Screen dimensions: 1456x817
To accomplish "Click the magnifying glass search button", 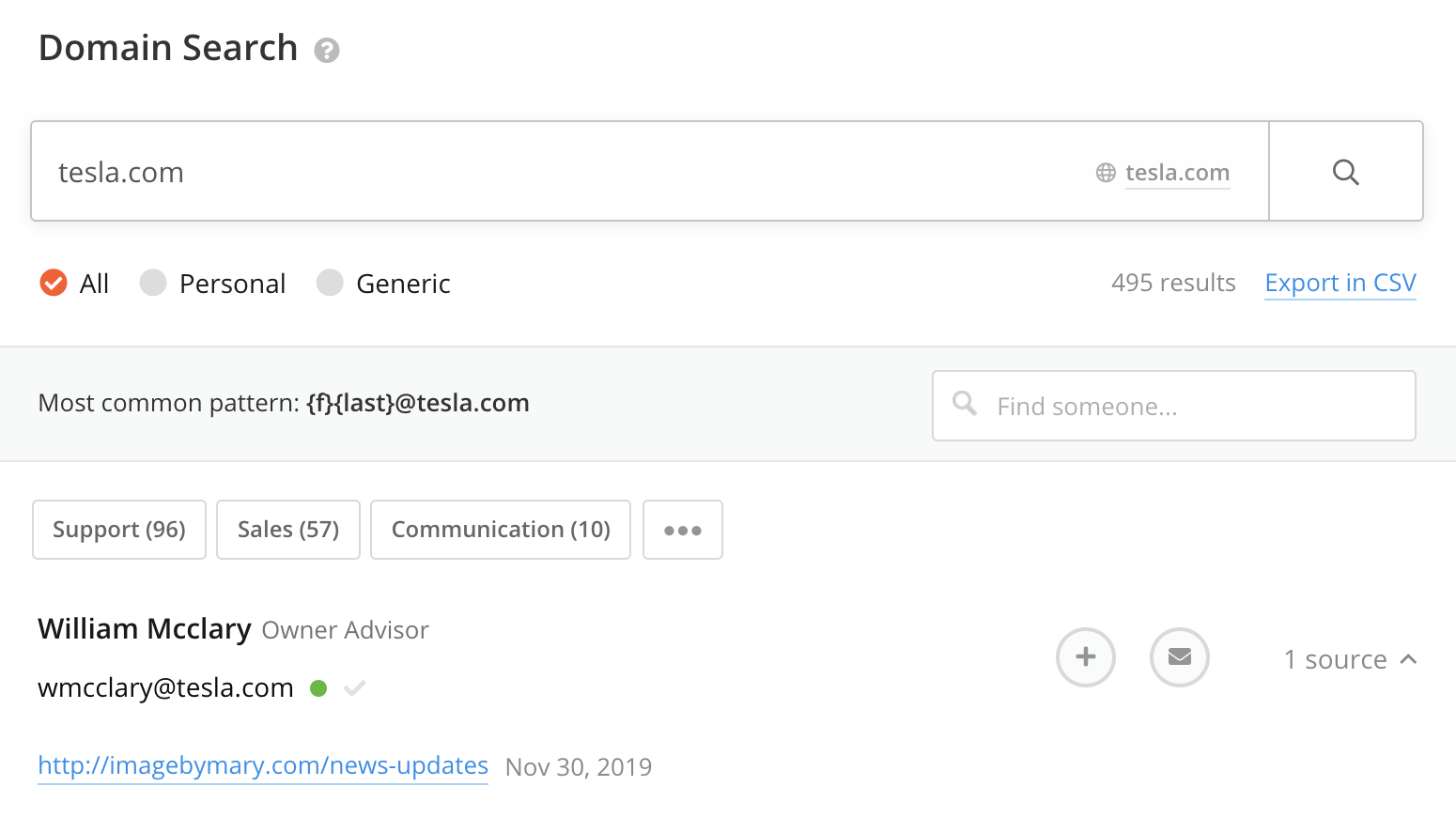I will point(1345,172).
